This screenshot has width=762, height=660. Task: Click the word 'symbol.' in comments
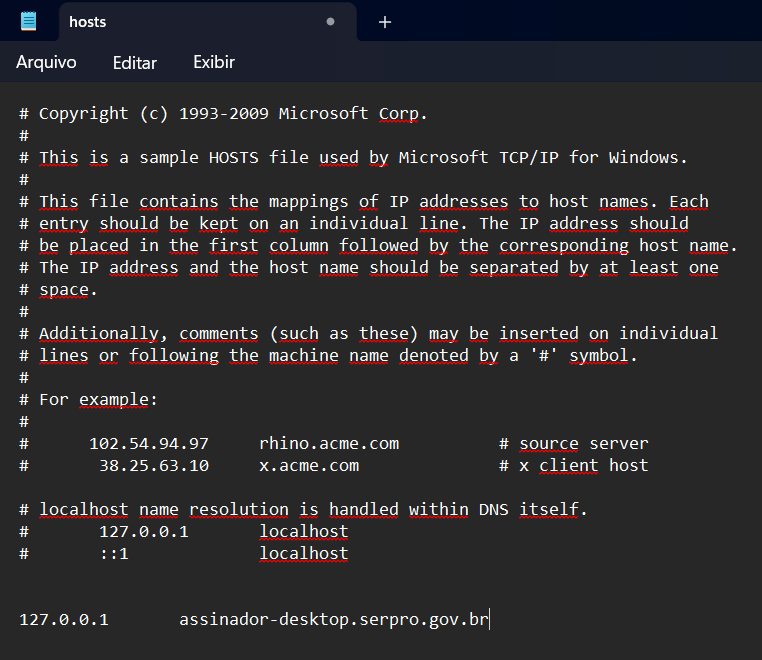pyautogui.click(x=603, y=356)
